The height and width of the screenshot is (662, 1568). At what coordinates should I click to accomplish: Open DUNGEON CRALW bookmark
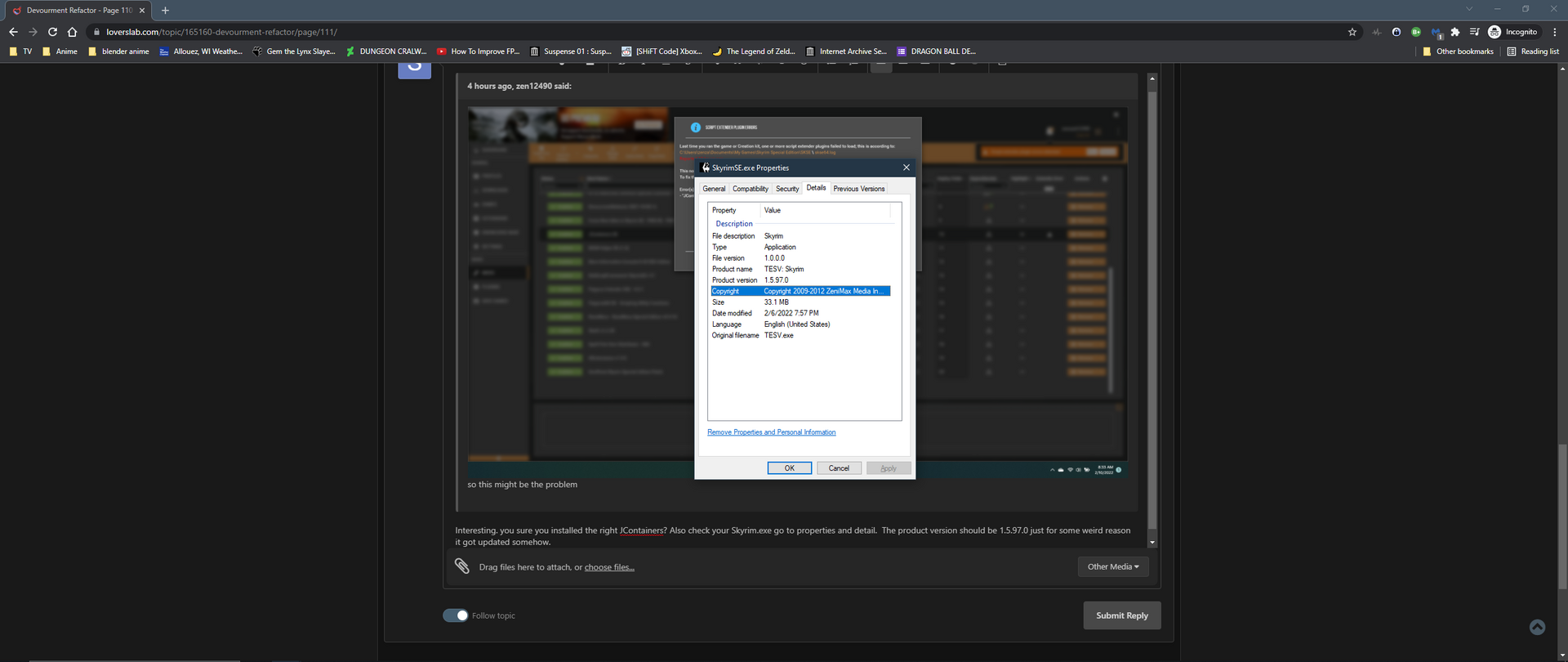pos(386,51)
